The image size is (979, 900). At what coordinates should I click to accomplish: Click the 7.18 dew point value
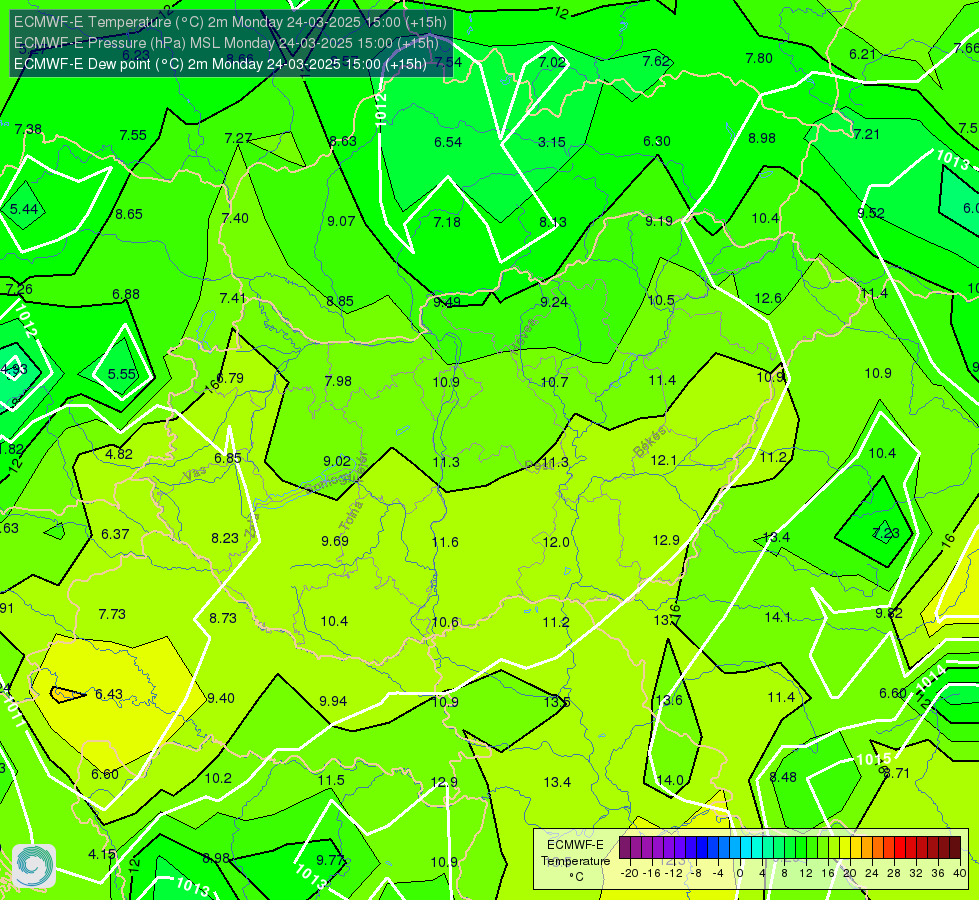pos(447,222)
